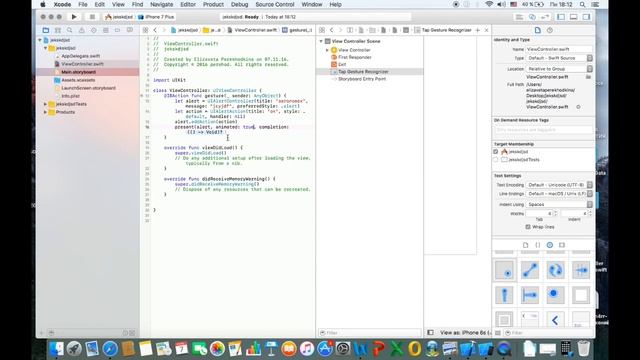Collapse View Controller Scene in outline

[x=321, y=41]
